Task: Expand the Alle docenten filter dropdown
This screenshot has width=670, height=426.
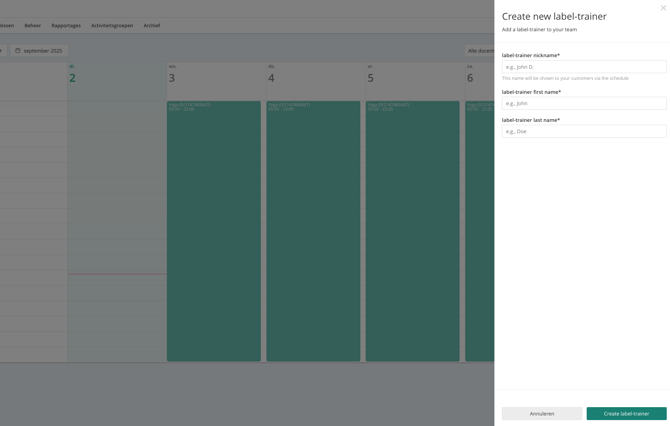Action: tap(479, 50)
